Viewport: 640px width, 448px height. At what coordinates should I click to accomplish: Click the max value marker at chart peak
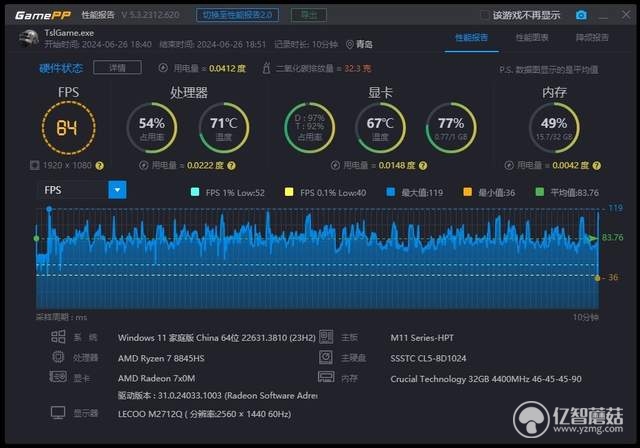coord(49,209)
